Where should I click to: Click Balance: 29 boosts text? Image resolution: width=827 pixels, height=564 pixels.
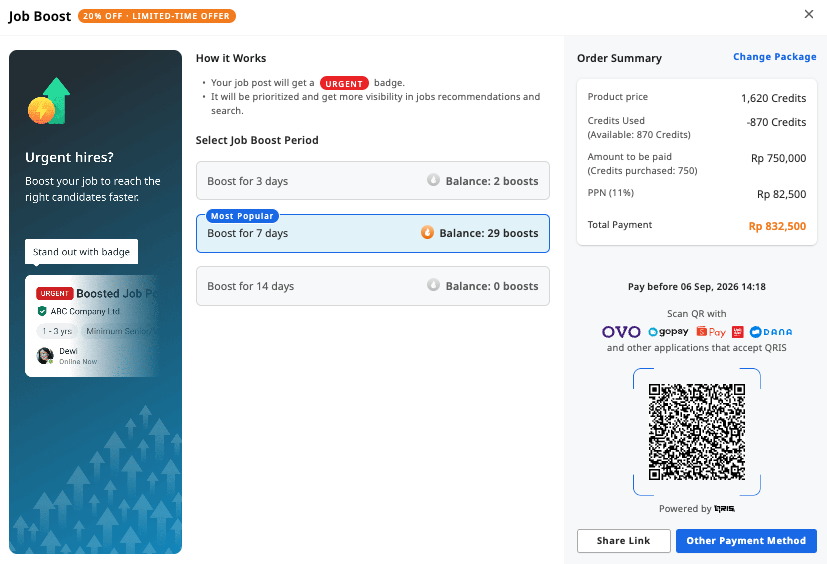489,233
